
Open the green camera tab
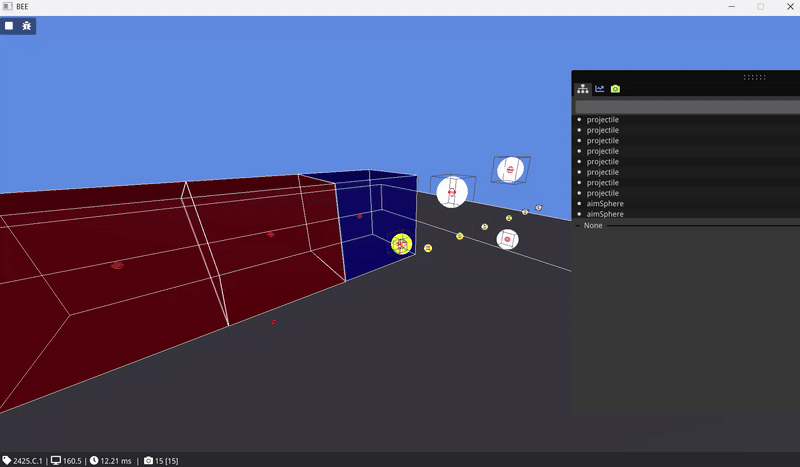(x=615, y=89)
